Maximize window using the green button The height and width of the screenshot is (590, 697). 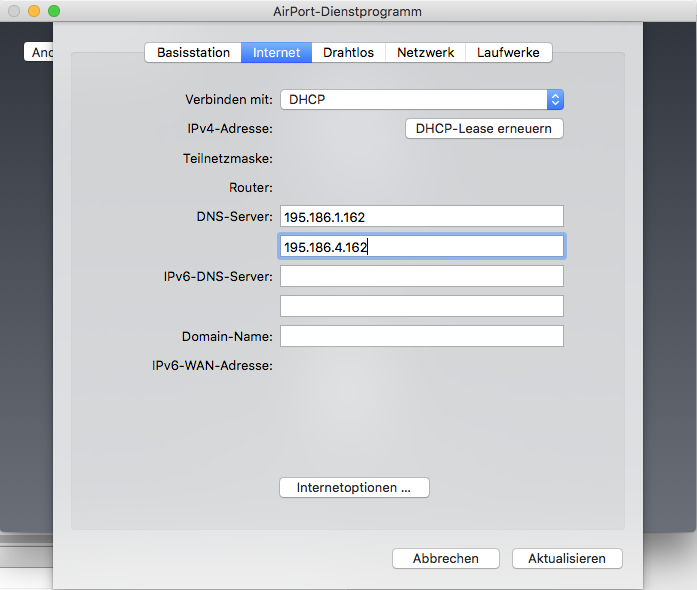click(54, 11)
